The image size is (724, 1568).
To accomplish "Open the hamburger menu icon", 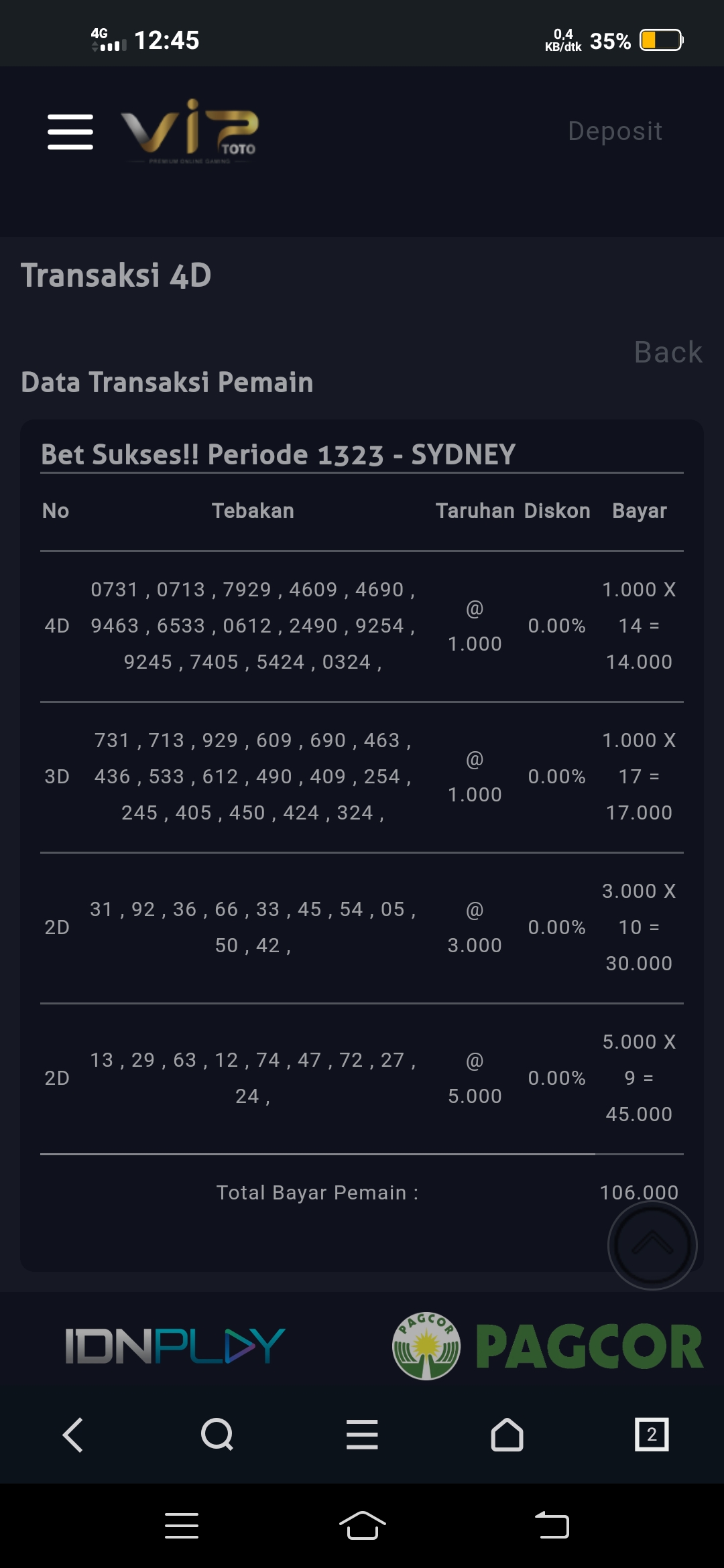I will pyautogui.click(x=70, y=131).
